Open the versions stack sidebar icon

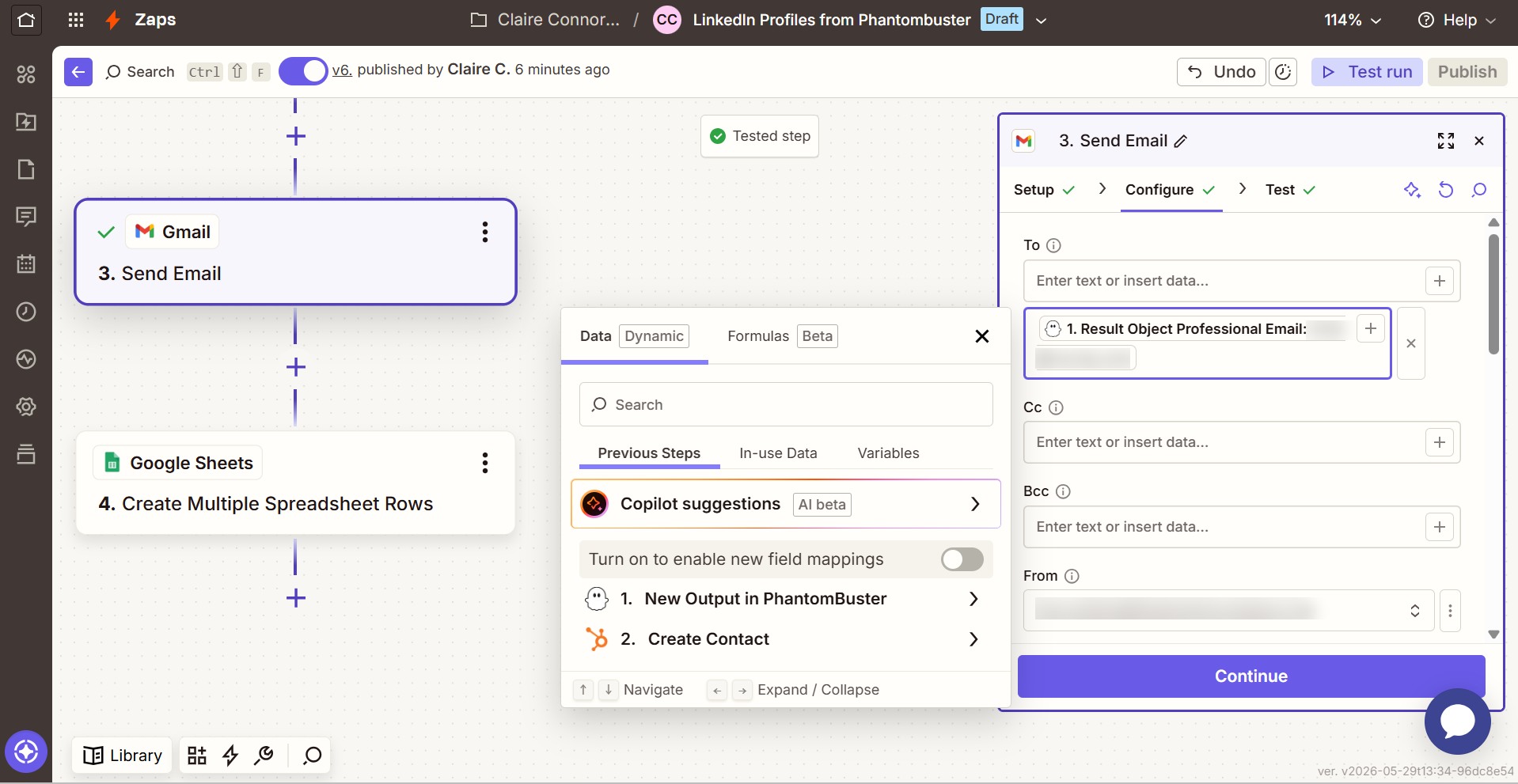tap(26, 454)
